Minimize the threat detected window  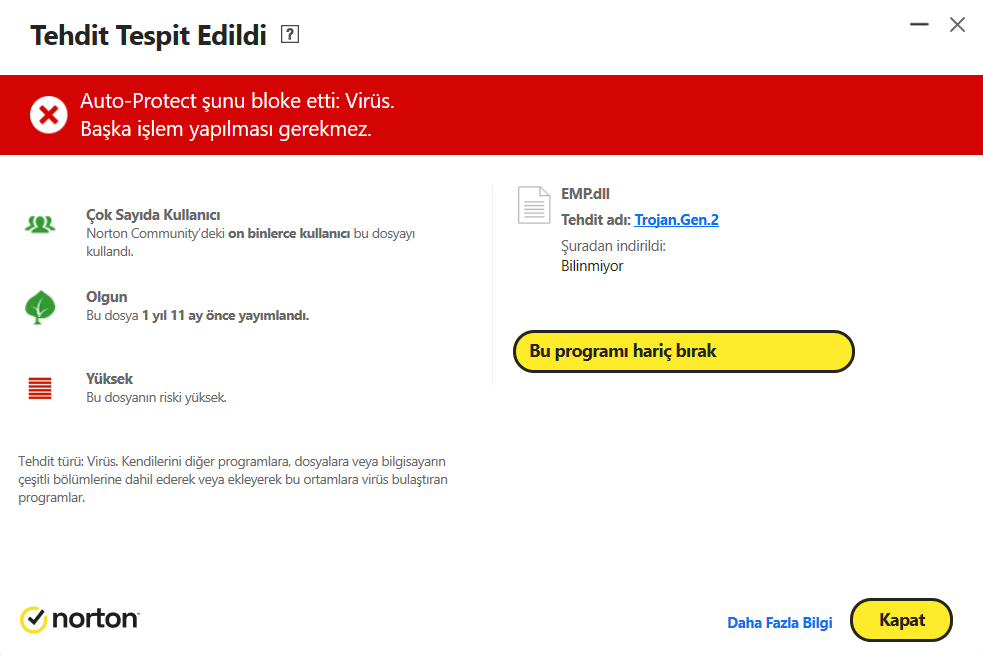click(919, 24)
